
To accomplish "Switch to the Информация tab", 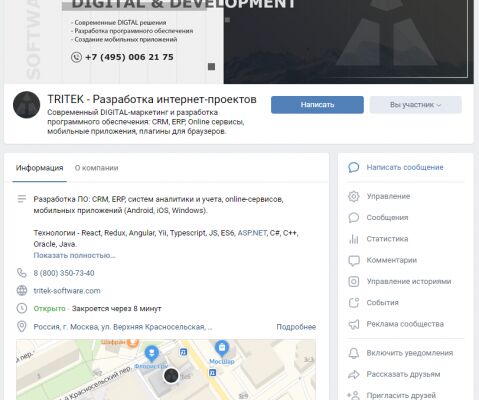I will click(x=39, y=168).
